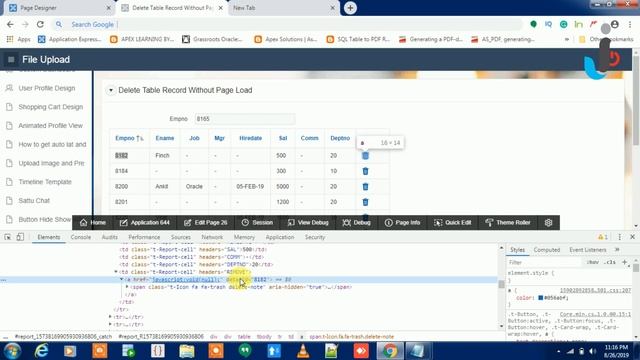Click the Empno text field
The image size is (640, 360).
point(244,119)
